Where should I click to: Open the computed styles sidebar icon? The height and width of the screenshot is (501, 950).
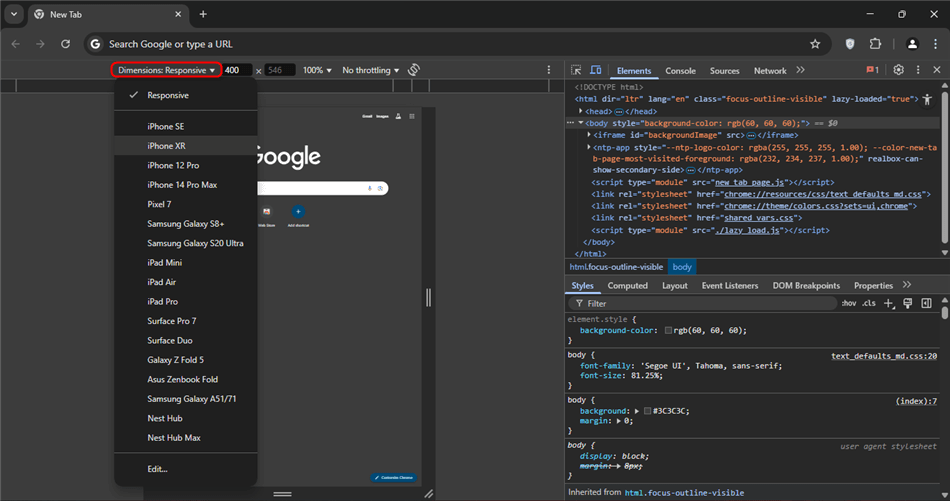(x=926, y=303)
